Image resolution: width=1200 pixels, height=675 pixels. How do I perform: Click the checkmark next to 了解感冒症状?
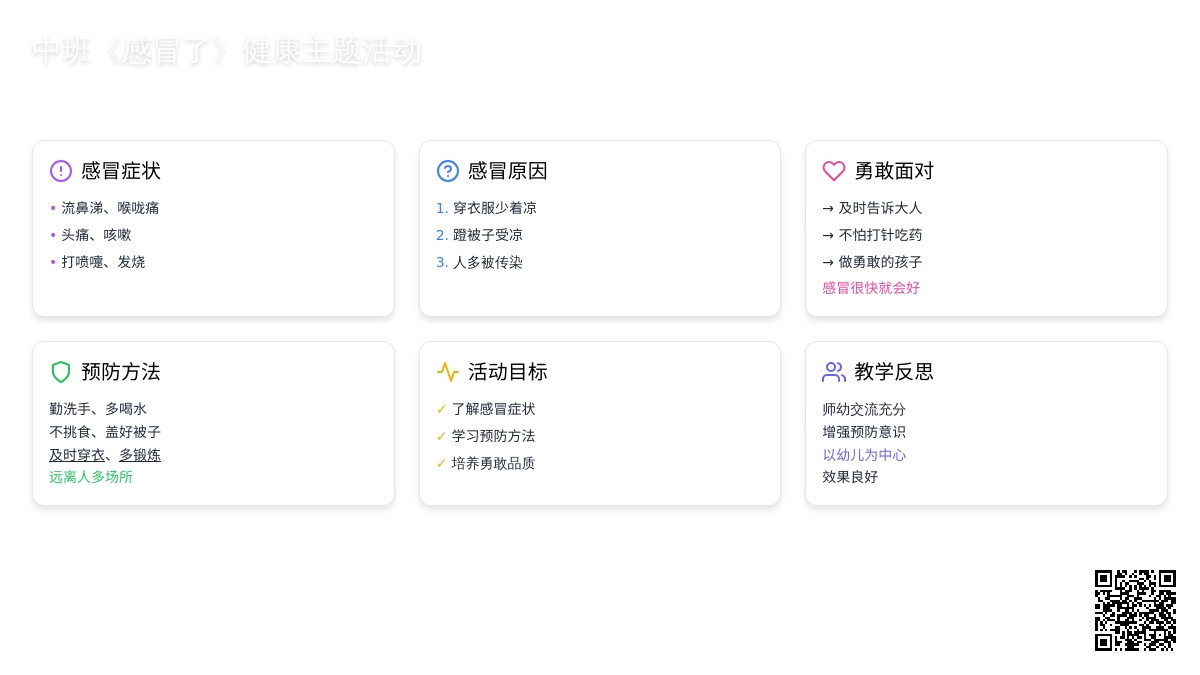(x=441, y=409)
